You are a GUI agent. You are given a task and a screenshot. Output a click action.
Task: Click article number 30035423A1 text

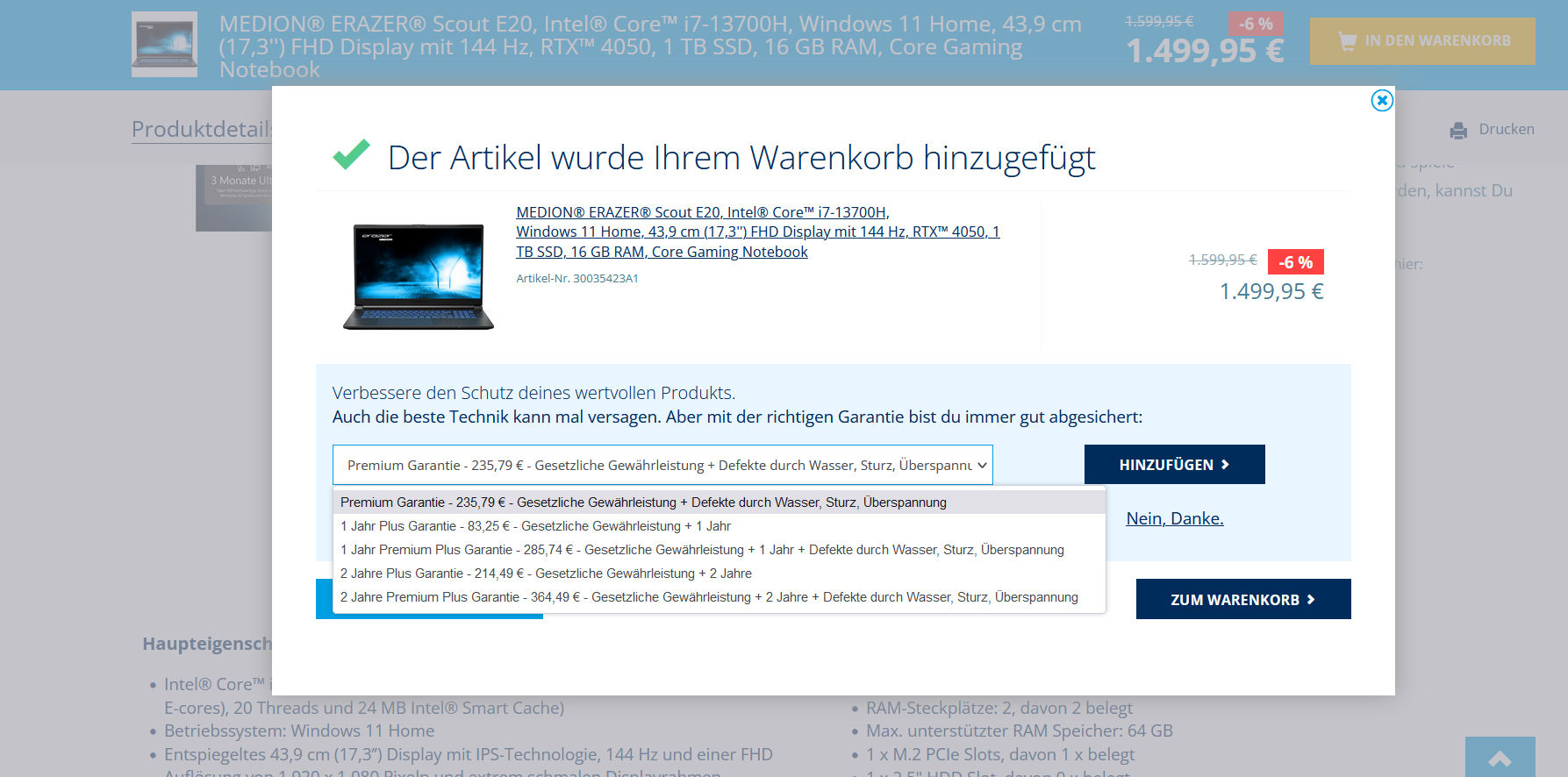577,279
